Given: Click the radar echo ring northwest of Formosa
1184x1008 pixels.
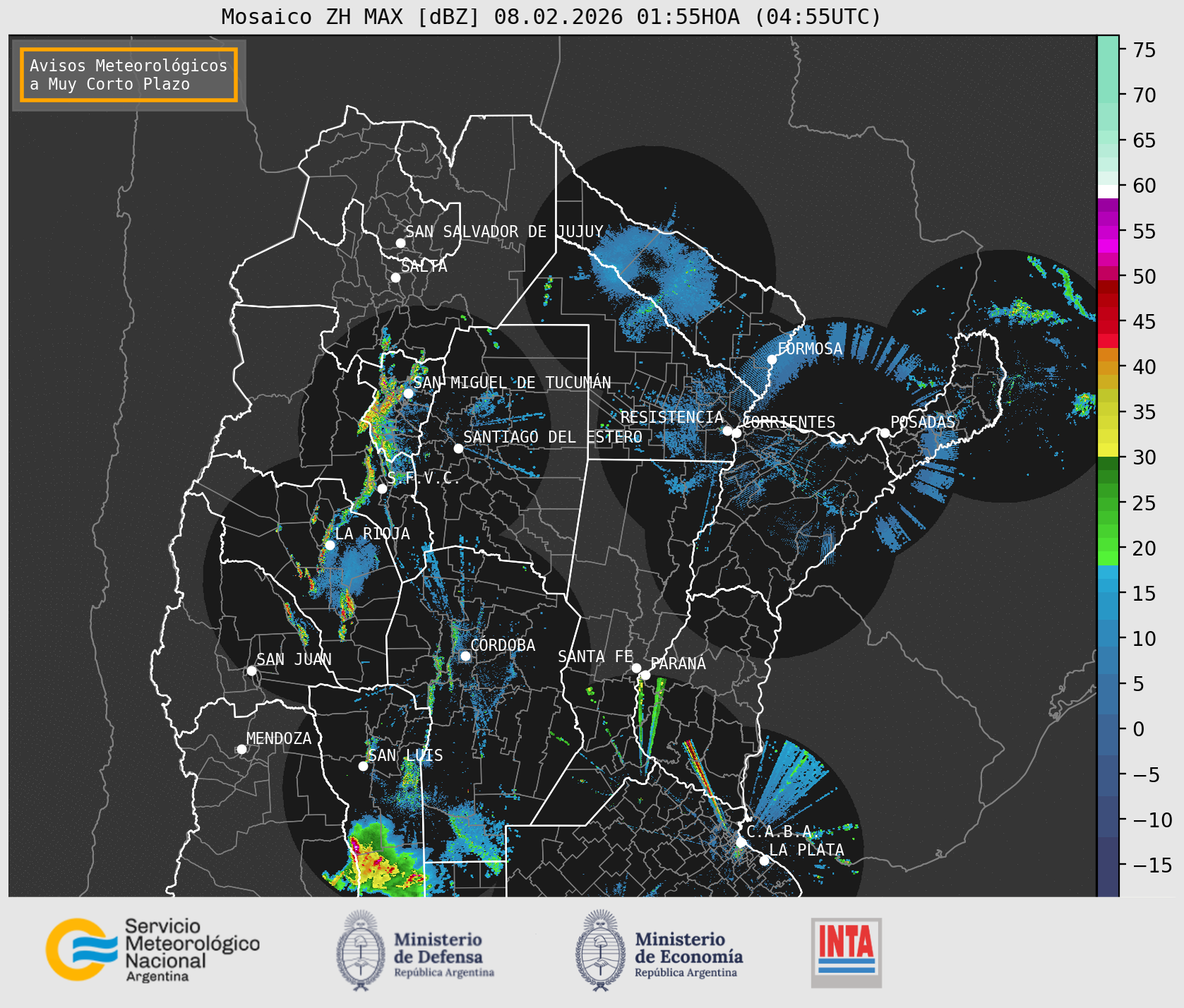Looking at the screenshot, I should 653,282.
